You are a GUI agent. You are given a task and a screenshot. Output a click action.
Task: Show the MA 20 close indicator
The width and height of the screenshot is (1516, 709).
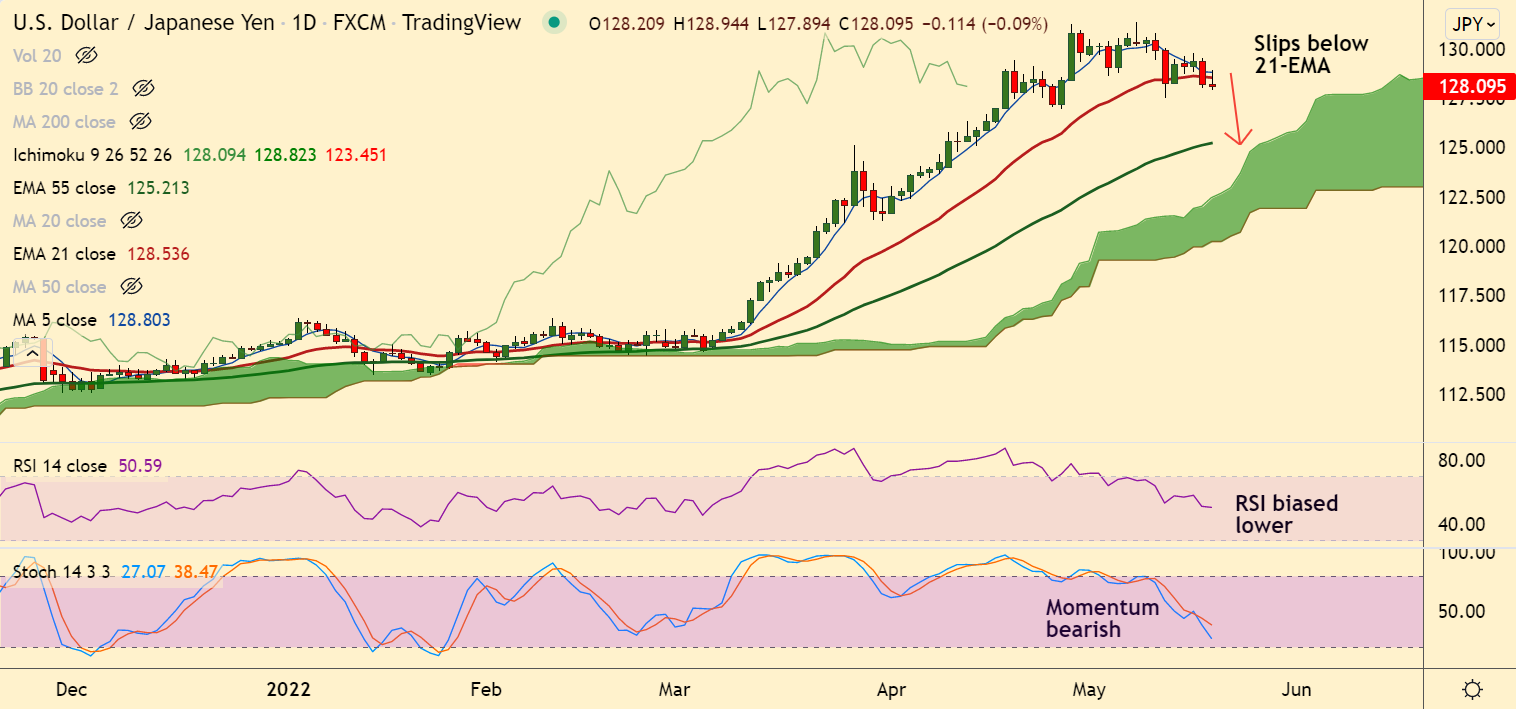click(131, 221)
